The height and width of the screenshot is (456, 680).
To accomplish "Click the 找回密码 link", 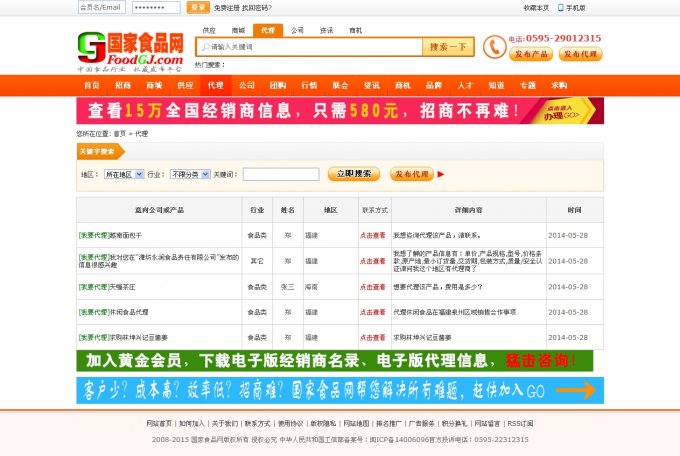I will [257, 8].
